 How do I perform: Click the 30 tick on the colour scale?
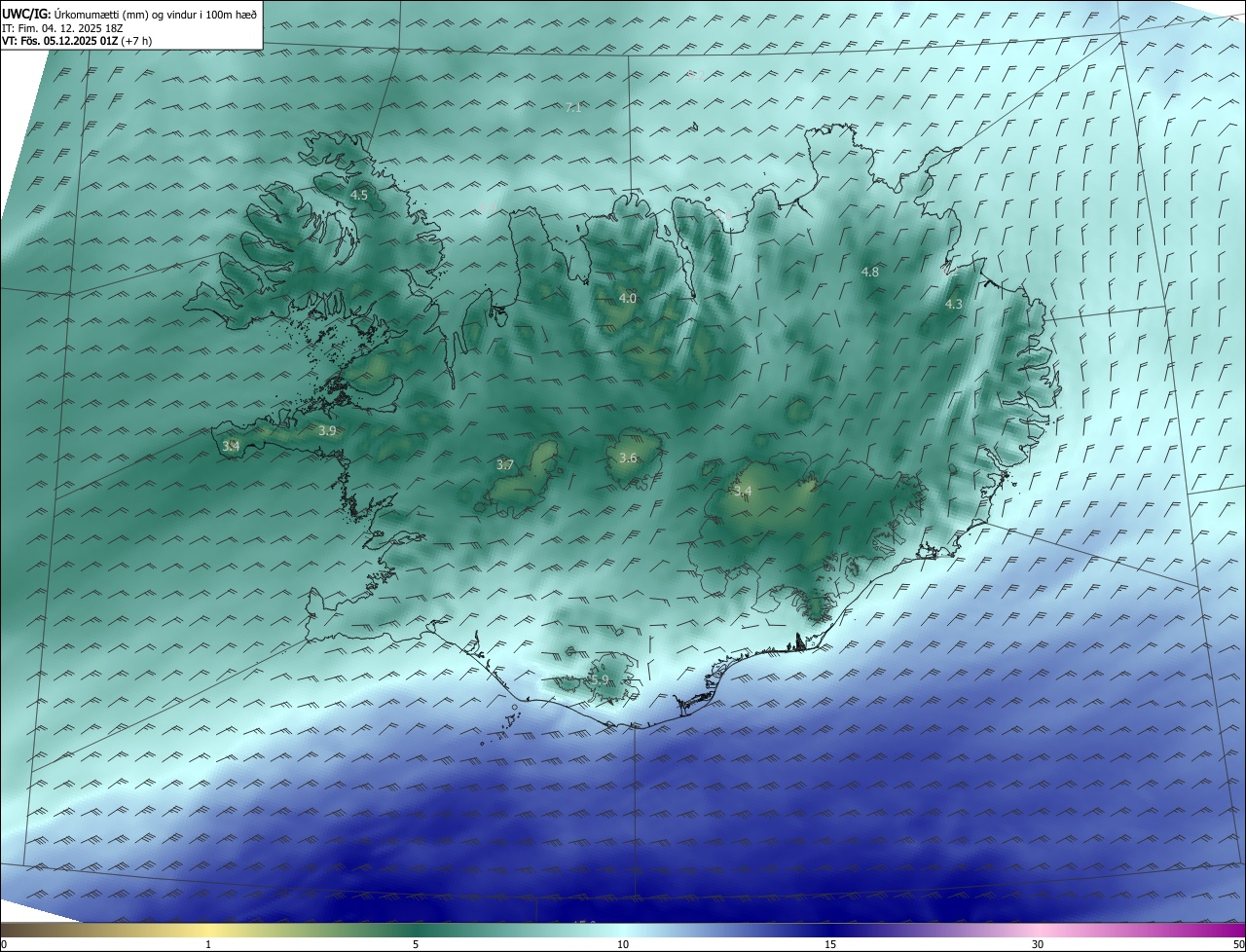[x=1038, y=944]
